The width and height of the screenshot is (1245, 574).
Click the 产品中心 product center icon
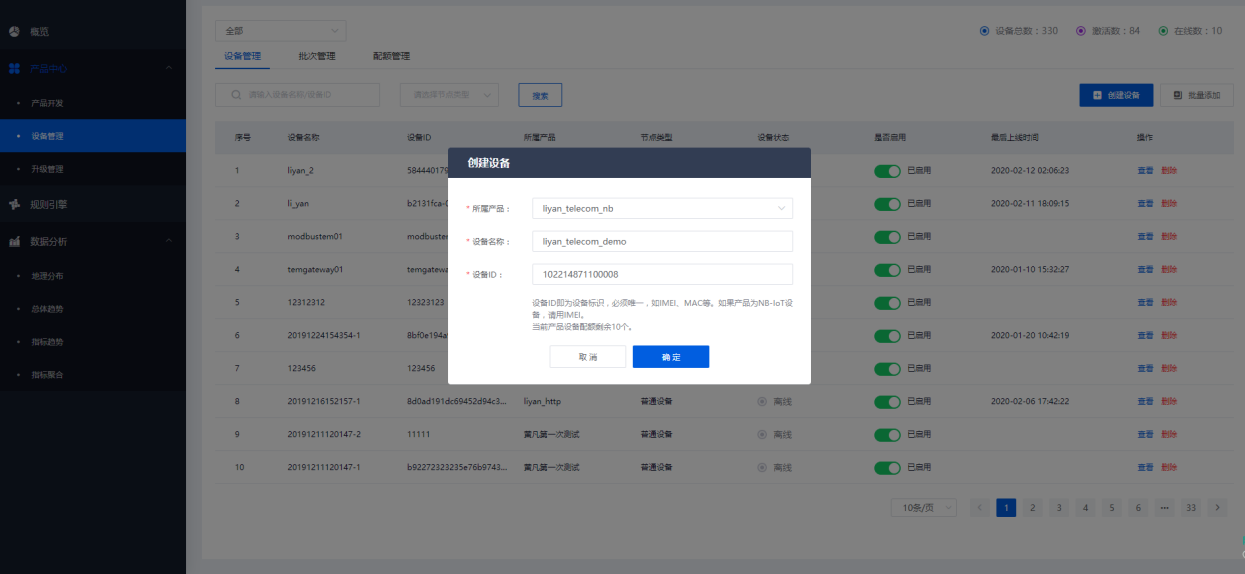(14, 69)
